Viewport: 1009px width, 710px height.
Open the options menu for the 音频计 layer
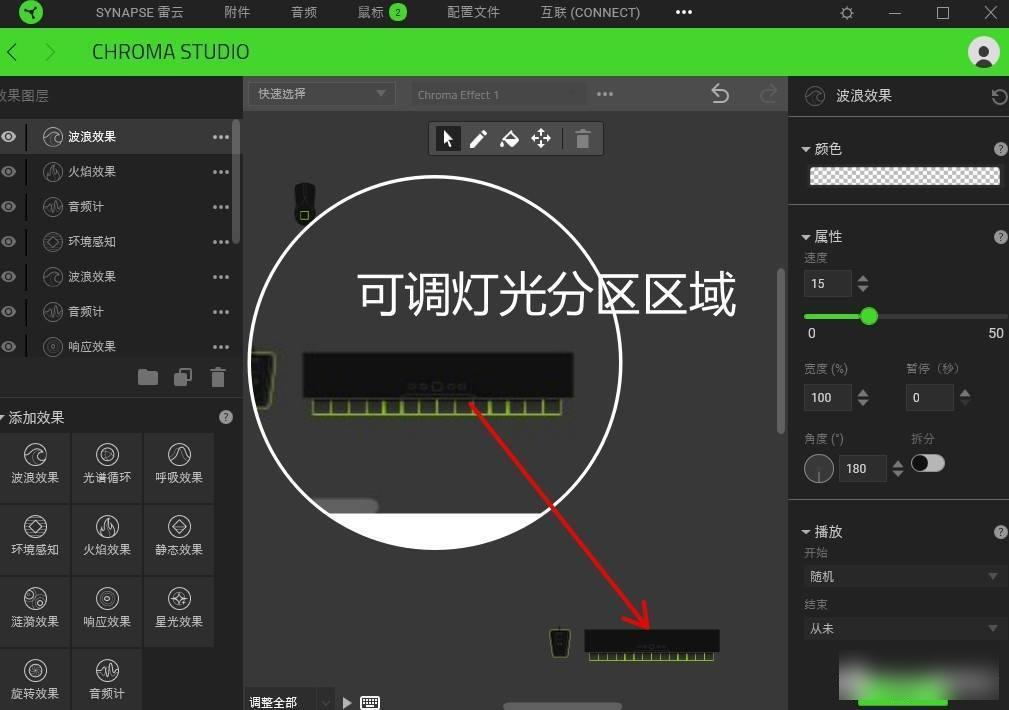click(x=221, y=207)
